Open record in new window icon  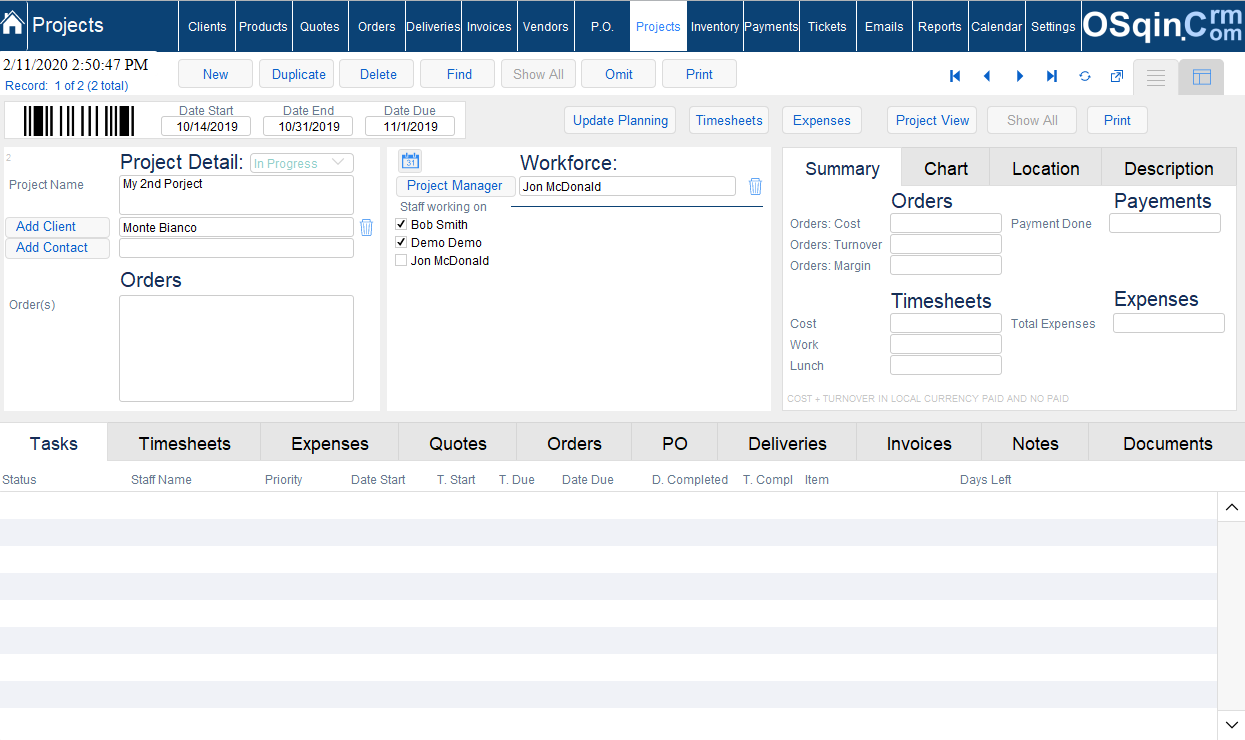(x=1117, y=76)
